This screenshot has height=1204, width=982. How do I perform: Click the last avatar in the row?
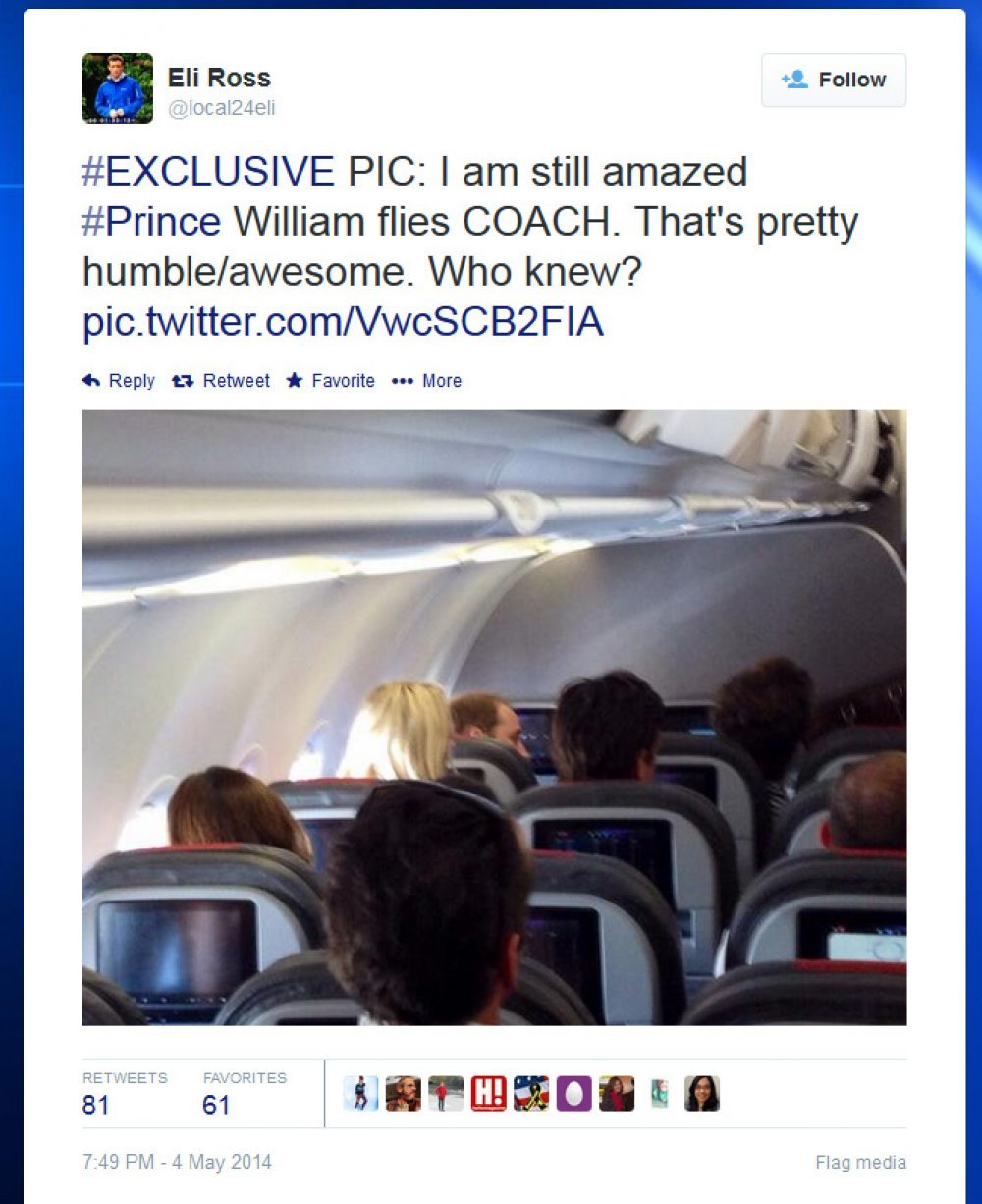702,1093
